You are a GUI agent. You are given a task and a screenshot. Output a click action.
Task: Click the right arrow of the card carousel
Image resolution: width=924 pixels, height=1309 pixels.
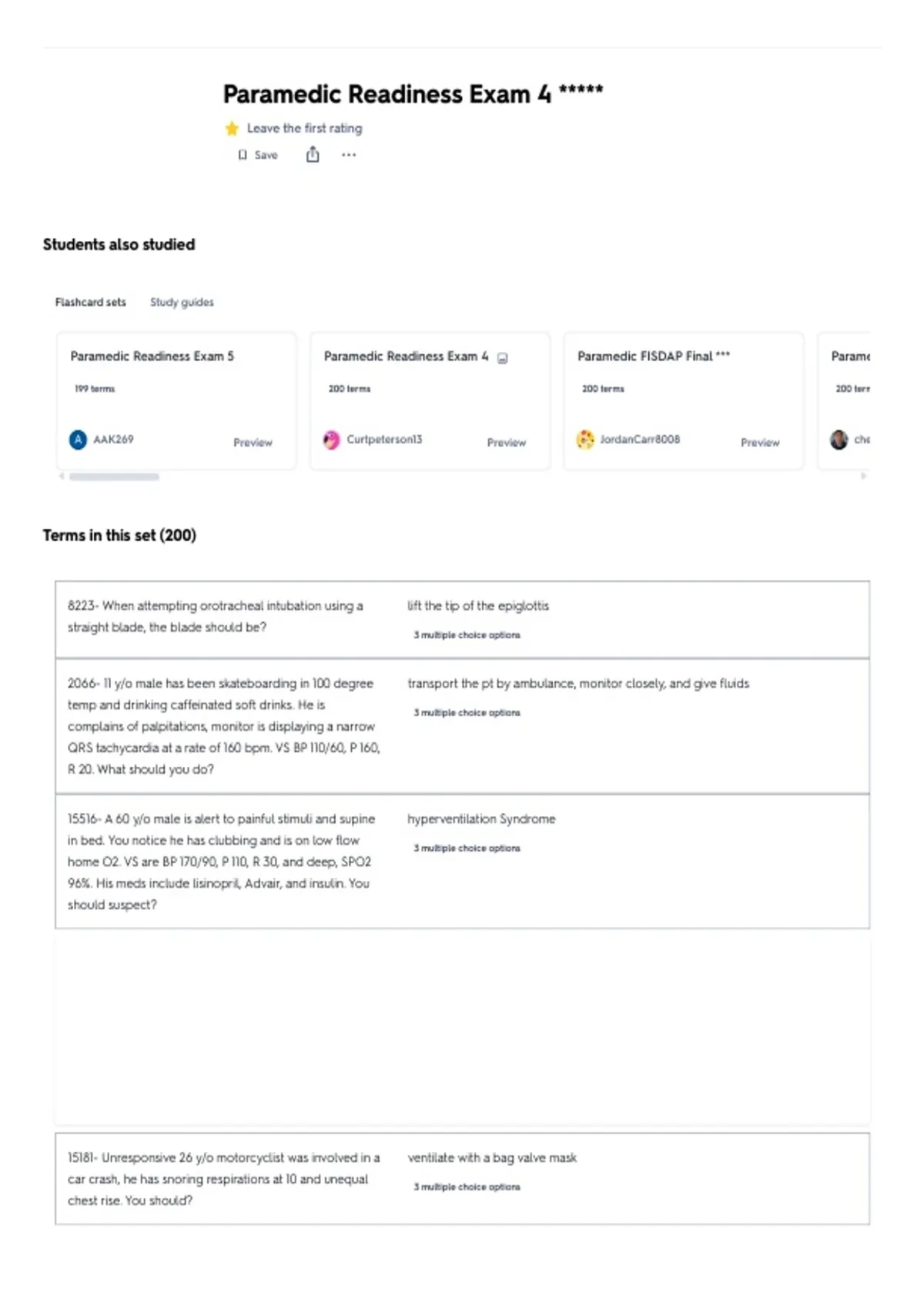864,477
